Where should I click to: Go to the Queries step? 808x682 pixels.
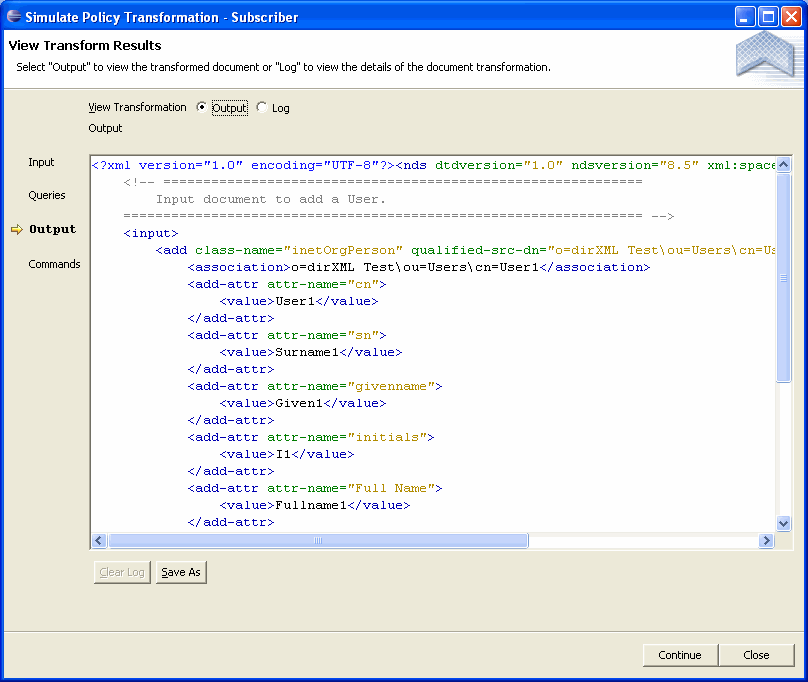click(47, 195)
